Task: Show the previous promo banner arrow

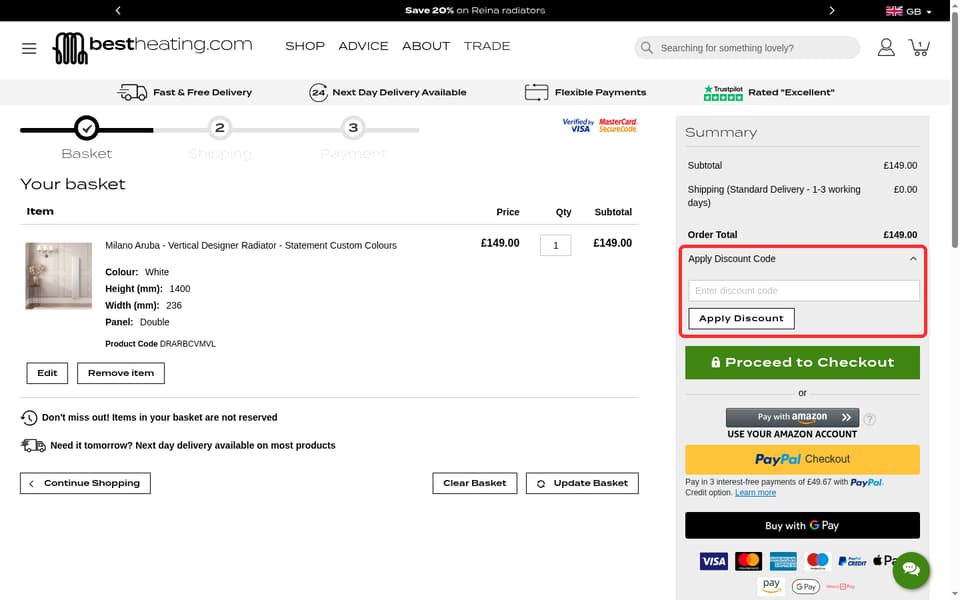Action: 118,10
